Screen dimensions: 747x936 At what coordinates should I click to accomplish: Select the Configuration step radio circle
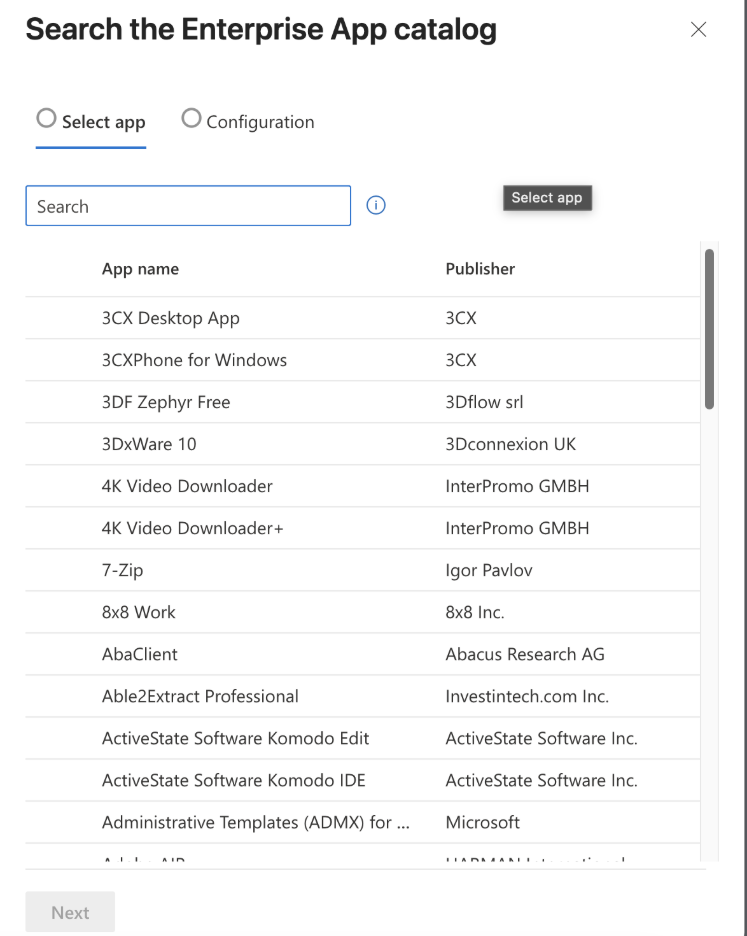191,119
